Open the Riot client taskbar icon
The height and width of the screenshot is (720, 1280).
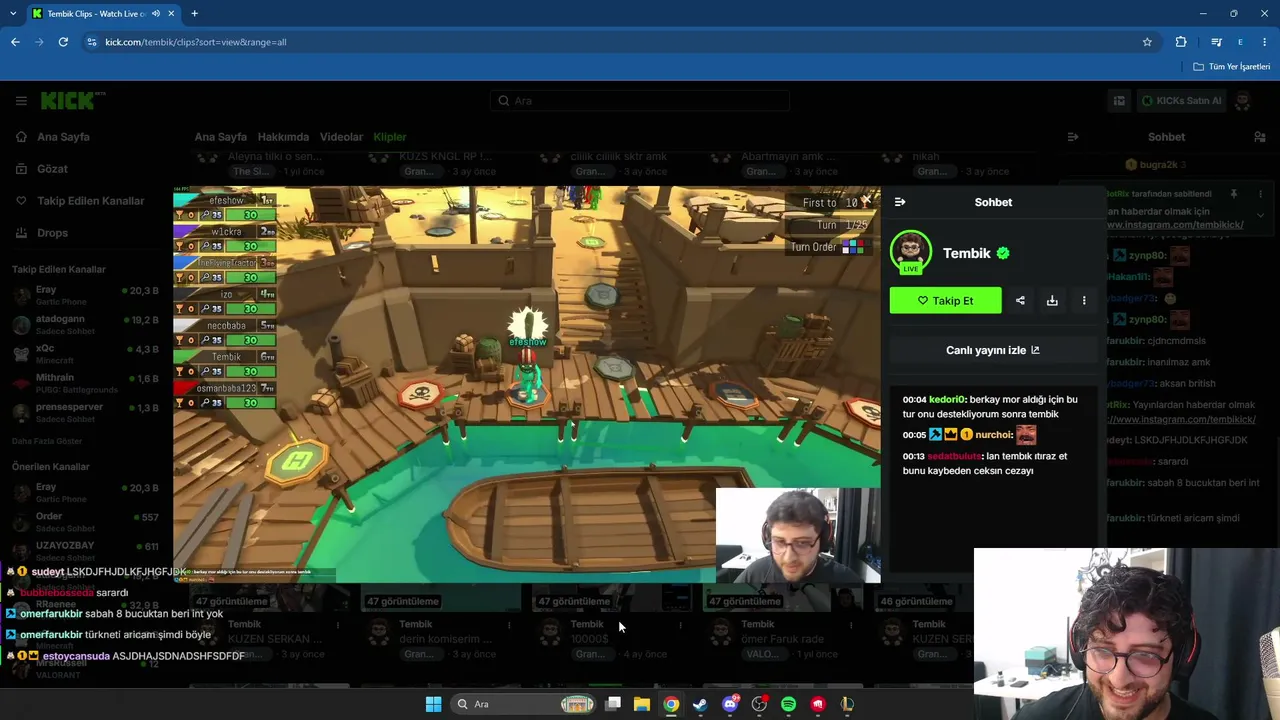[818, 704]
